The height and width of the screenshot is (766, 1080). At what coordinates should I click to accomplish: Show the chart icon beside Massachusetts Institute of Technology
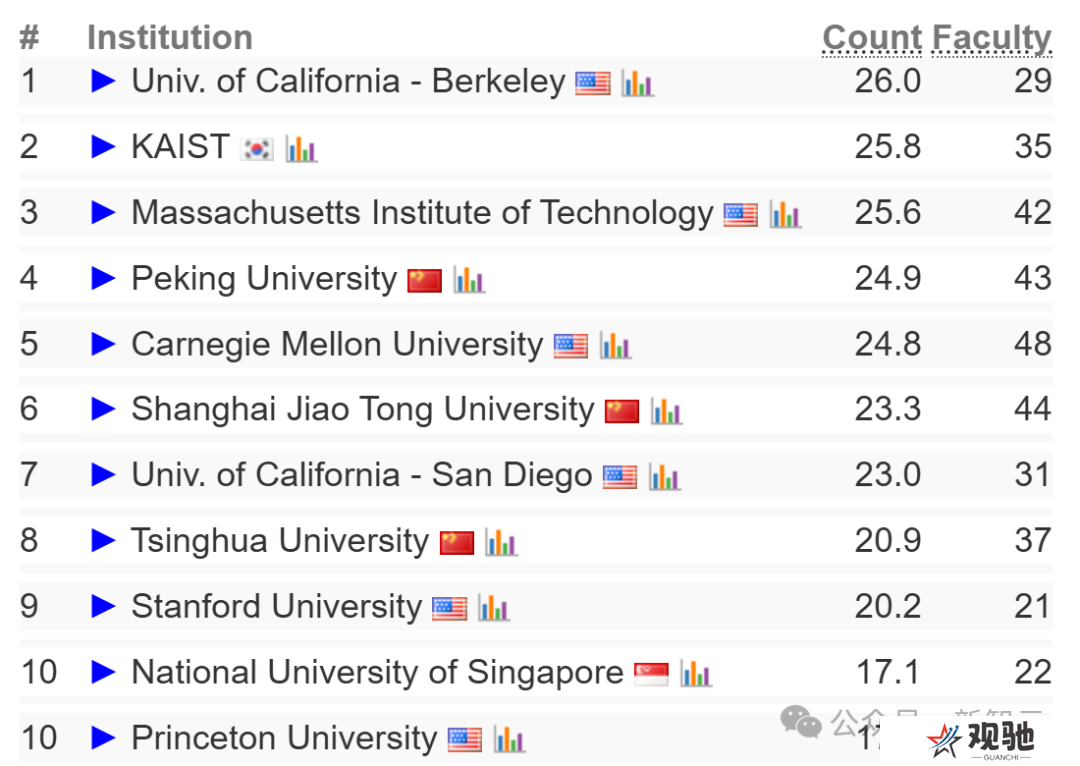(785, 214)
